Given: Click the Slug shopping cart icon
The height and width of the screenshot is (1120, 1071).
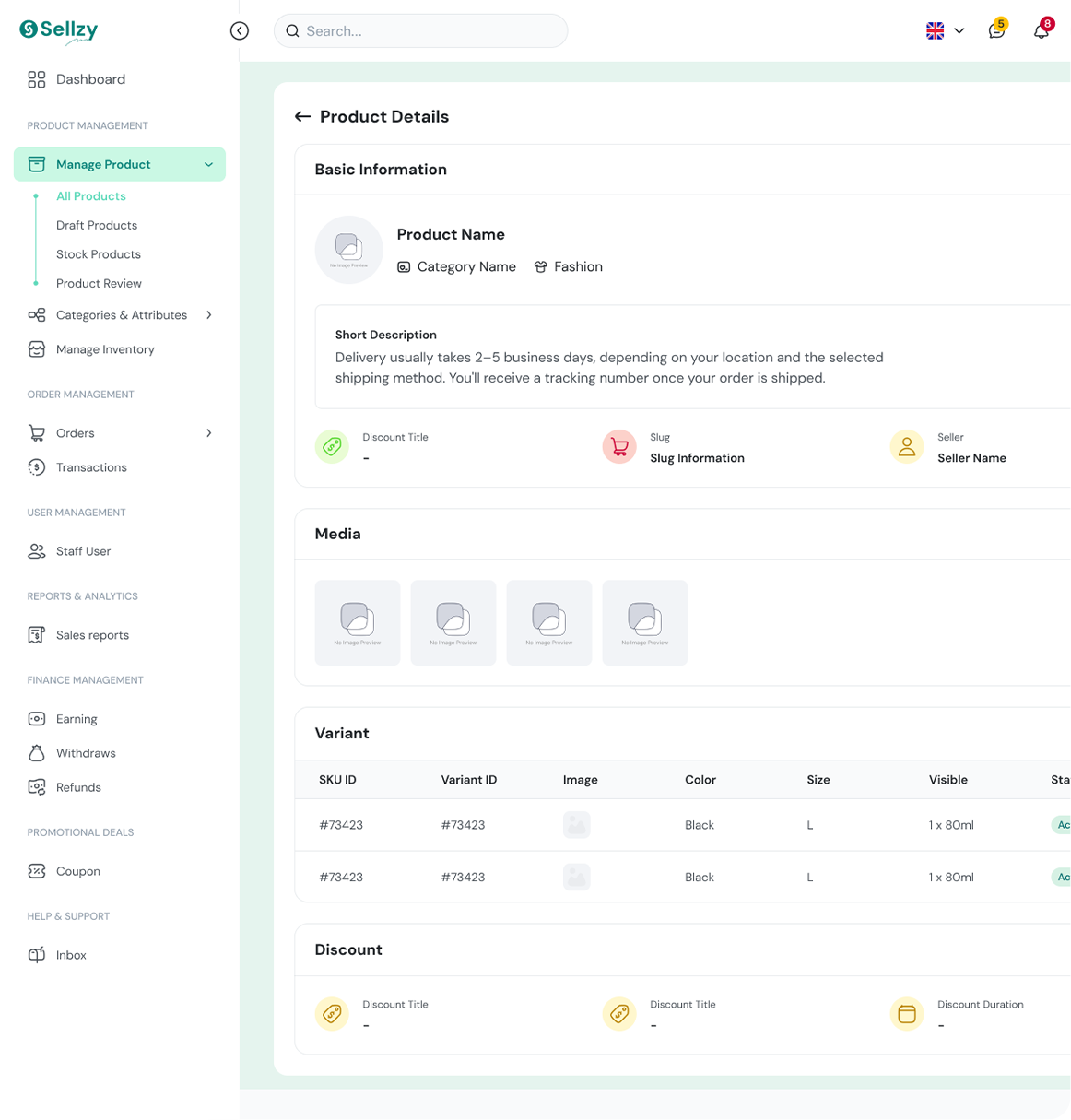Looking at the screenshot, I should point(619,447).
